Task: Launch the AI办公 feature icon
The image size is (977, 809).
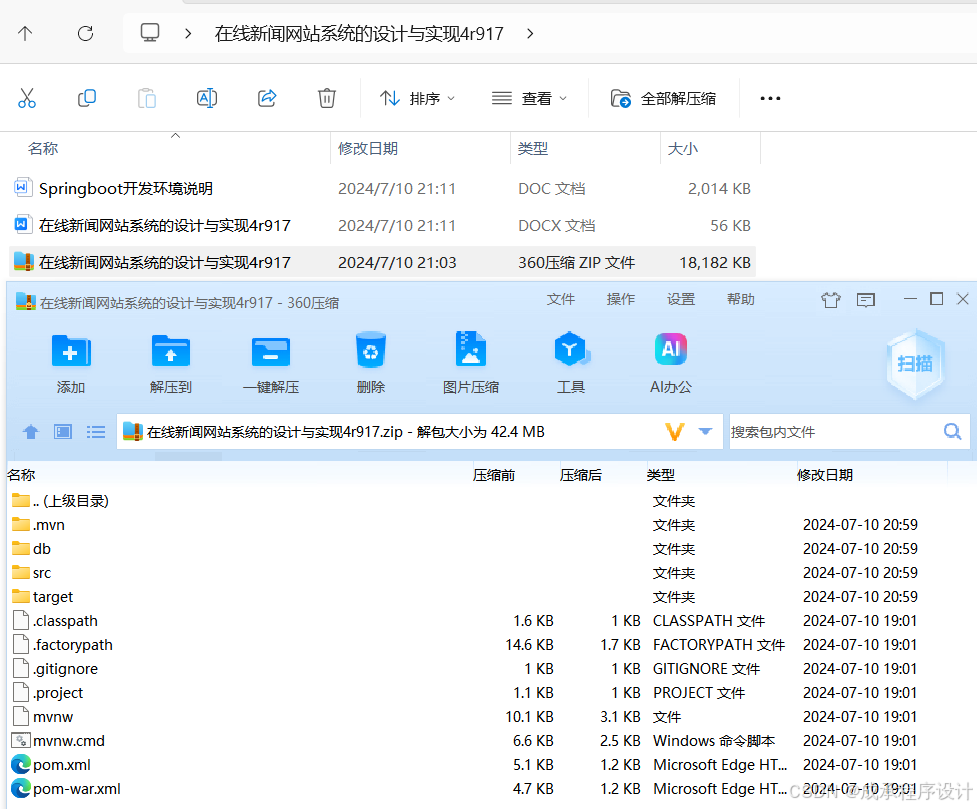Action: [670, 360]
